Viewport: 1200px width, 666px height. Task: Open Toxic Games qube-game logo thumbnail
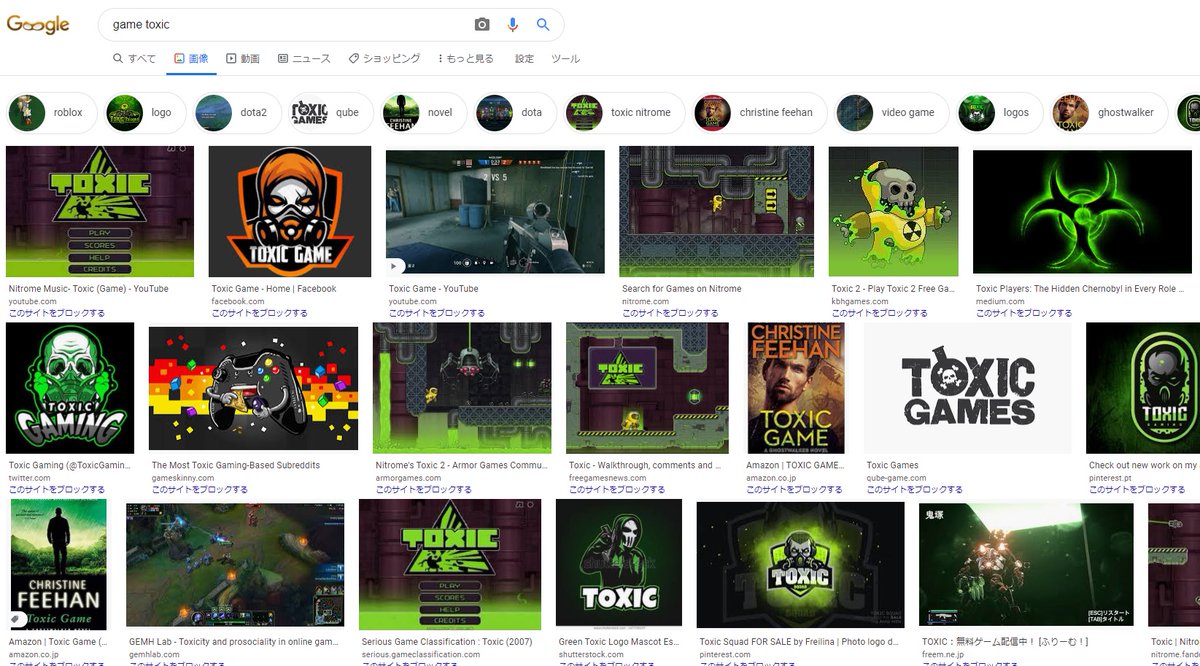coord(967,388)
